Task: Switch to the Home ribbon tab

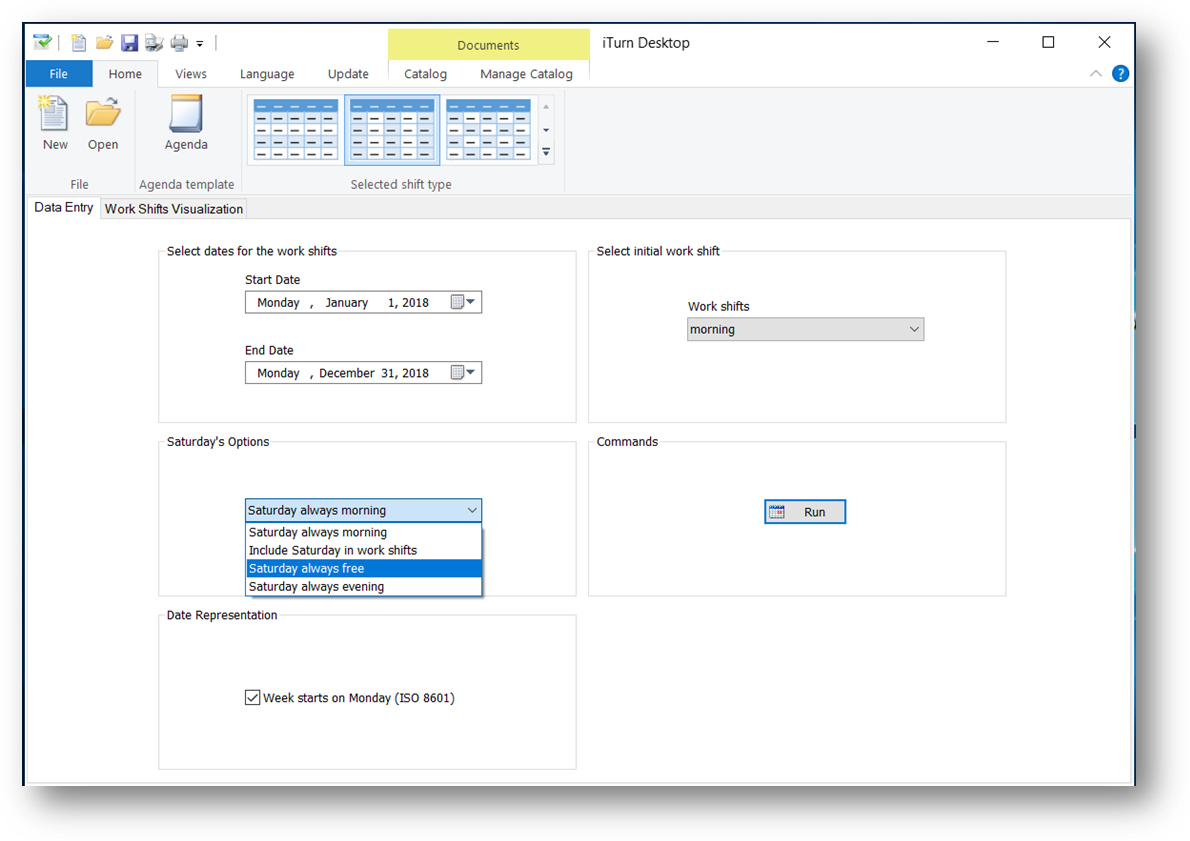Action: 125,74
